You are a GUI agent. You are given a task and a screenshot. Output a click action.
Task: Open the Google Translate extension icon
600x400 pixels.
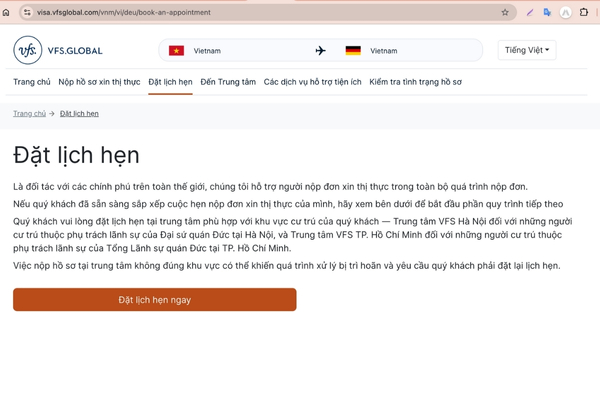(547, 12)
